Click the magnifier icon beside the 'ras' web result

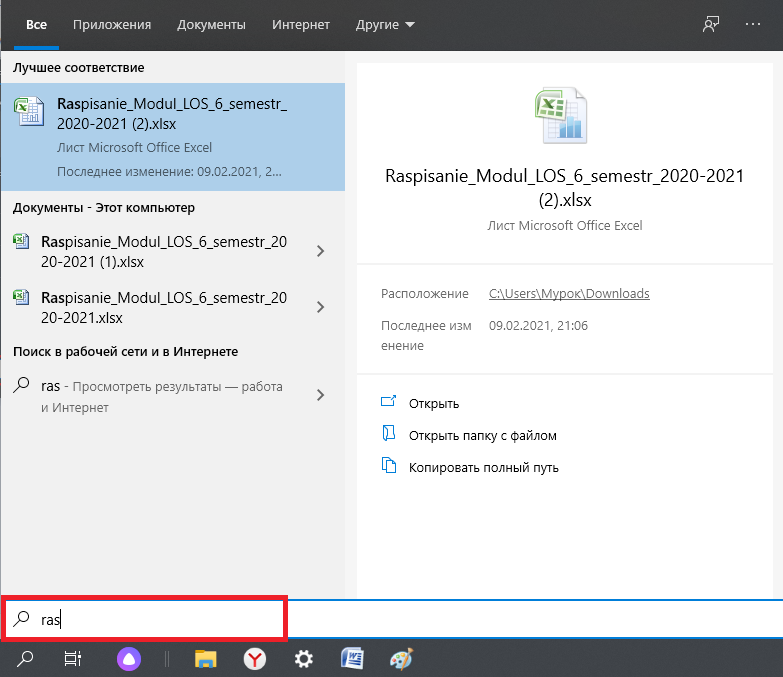21,385
